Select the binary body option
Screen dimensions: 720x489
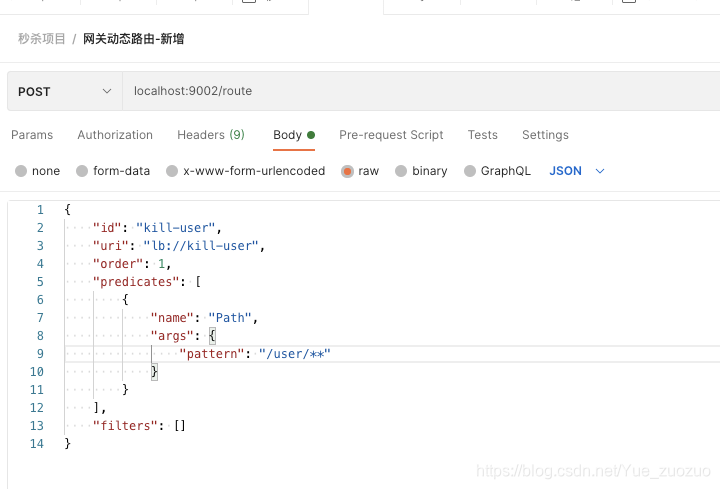click(401, 171)
